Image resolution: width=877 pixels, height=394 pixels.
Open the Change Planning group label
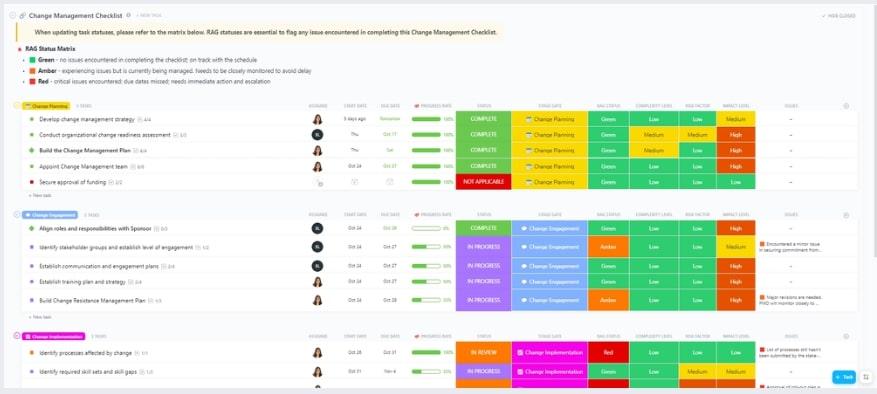(46, 106)
